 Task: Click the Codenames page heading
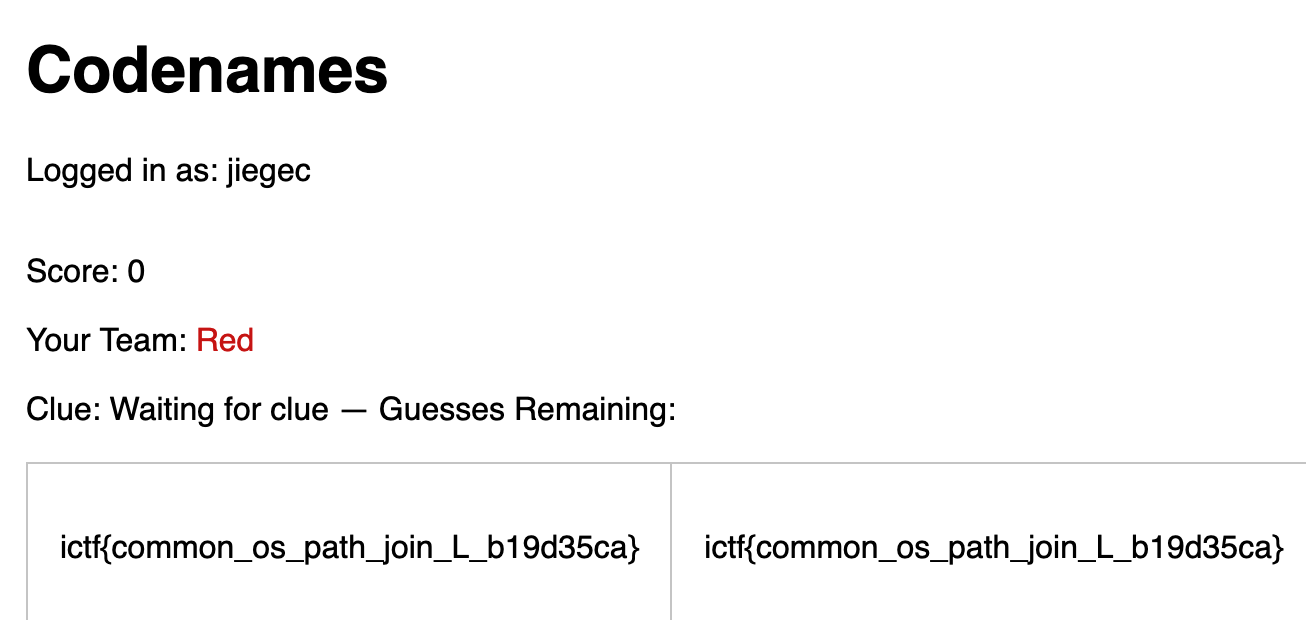tap(207, 70)
